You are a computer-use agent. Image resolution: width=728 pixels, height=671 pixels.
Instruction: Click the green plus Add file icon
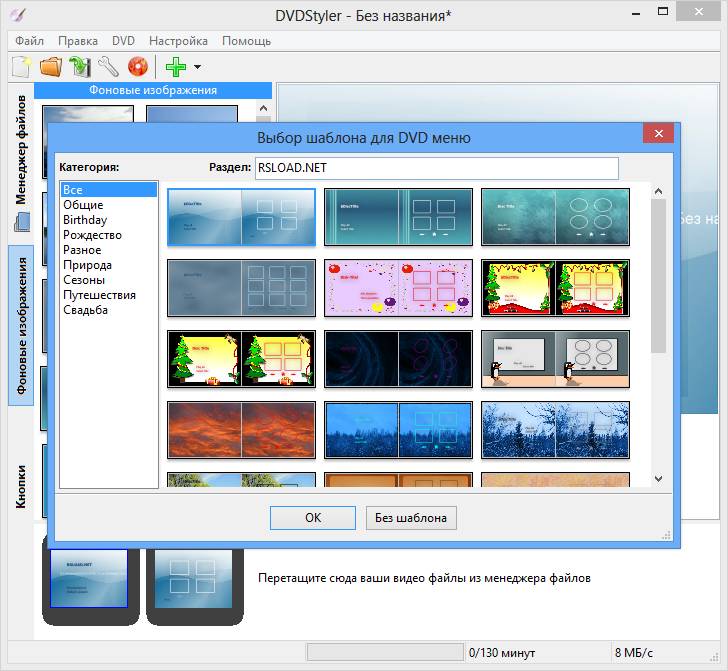176,67
